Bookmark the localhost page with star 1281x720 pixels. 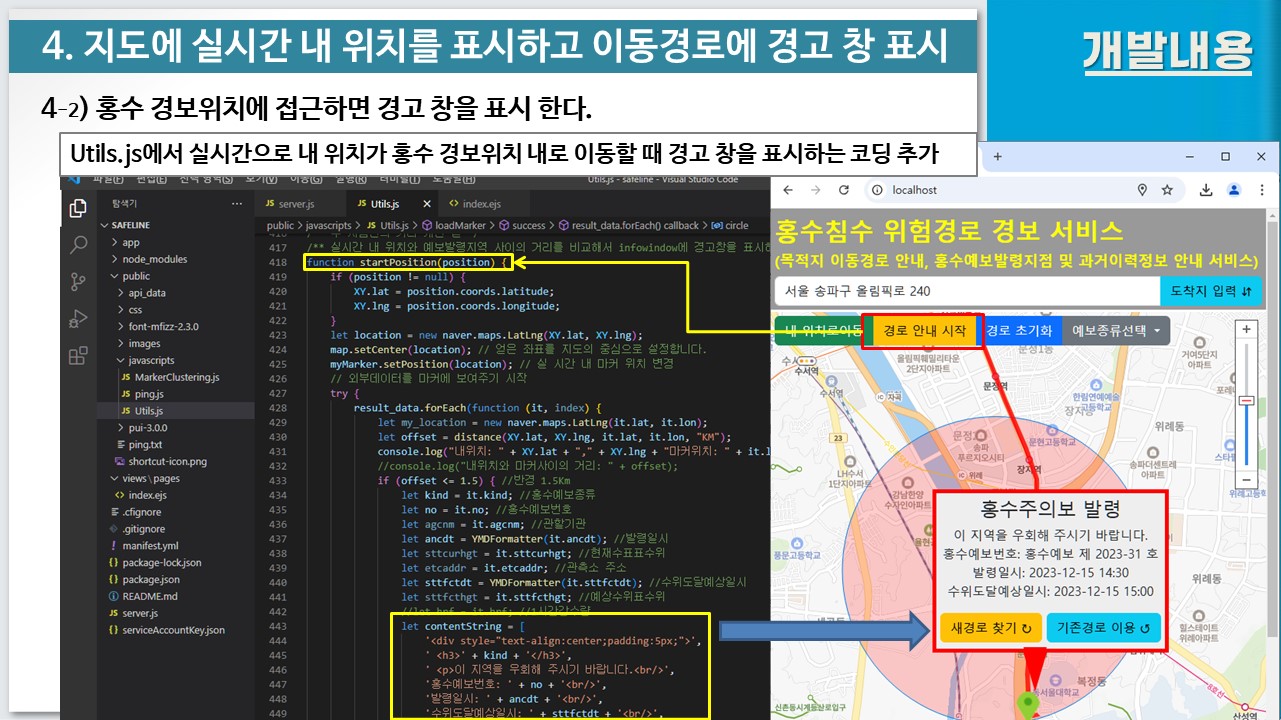(x=1167, y=190)
